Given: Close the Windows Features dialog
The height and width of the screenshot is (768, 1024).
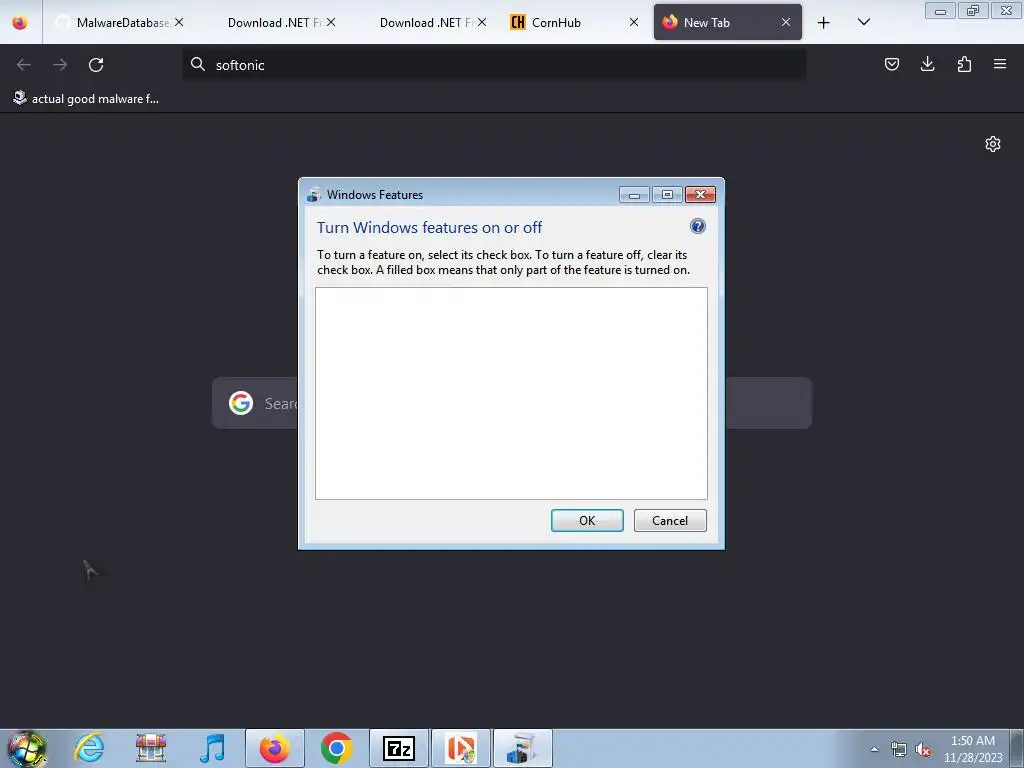Looking at the screenshot, I should click(x=700, y=195).
